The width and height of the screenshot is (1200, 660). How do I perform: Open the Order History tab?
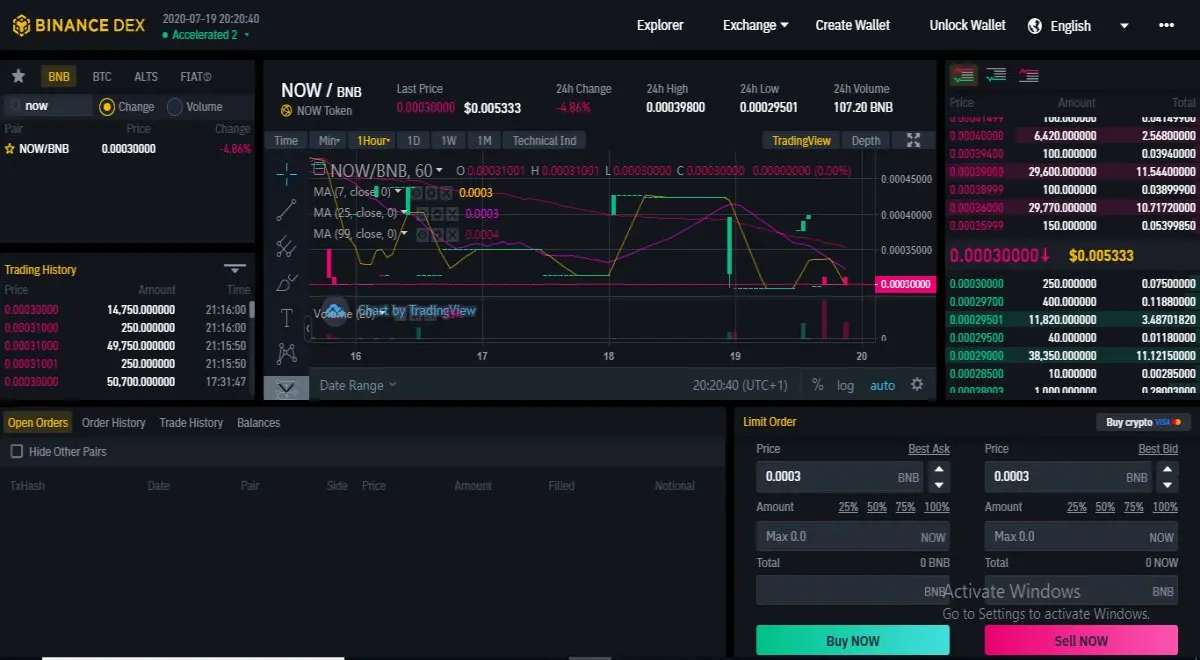(114, 423)
